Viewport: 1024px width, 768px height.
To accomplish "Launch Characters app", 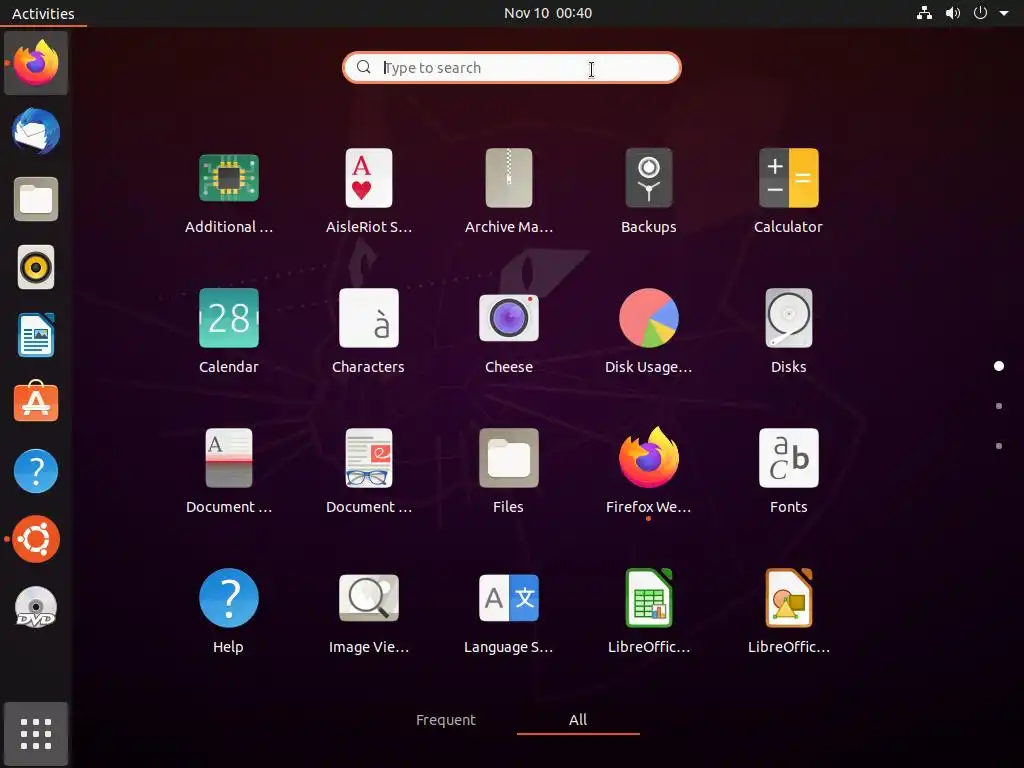I will [x=368, y=318].
